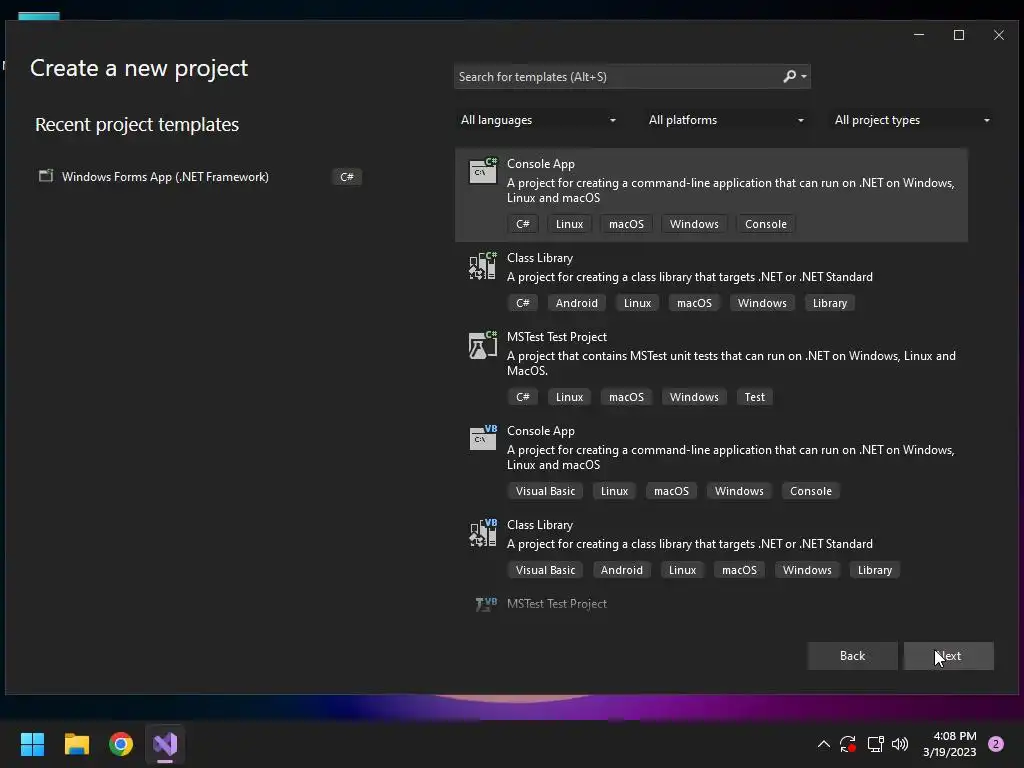Click the macOS tag under C# Class Library
Image resolution: width=1024 pixels, height=768 pixels.
pyautogui.click(x=694, y=303)
